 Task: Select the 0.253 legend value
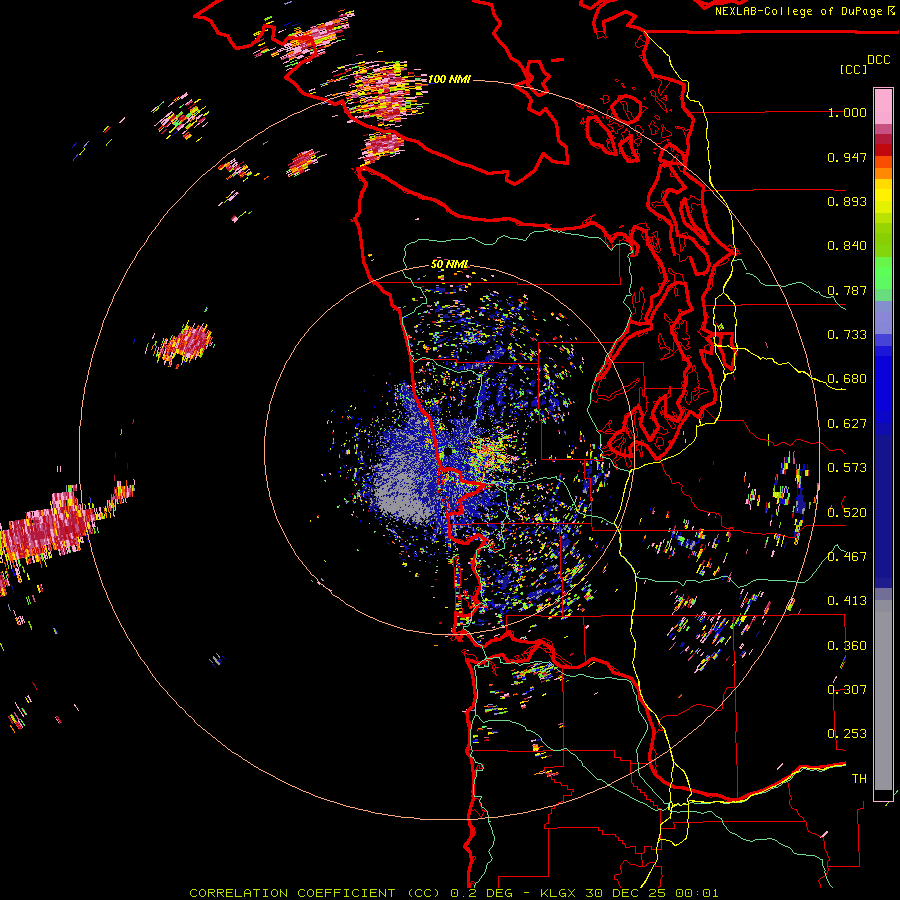847,734
